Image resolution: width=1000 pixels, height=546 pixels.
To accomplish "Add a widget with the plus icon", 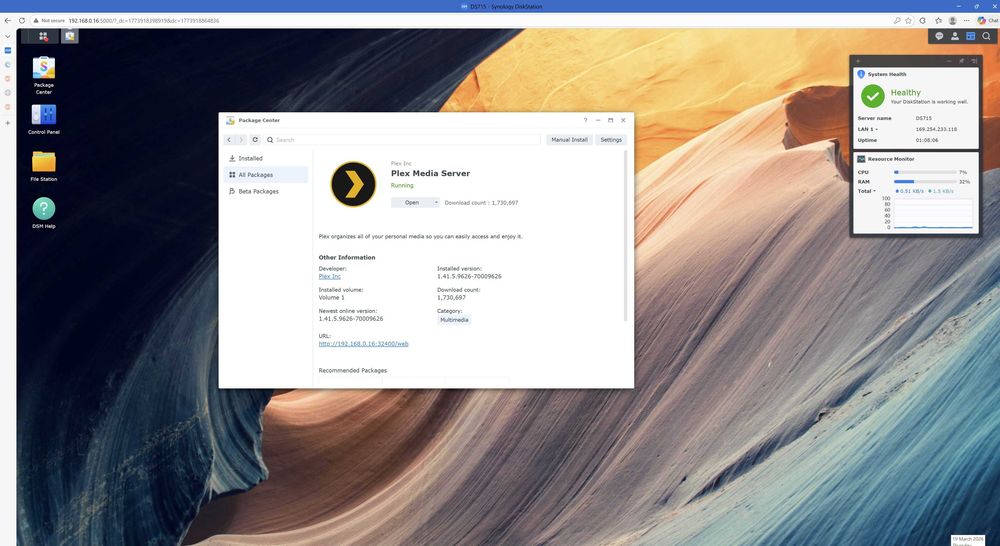I will coord(858,61).
